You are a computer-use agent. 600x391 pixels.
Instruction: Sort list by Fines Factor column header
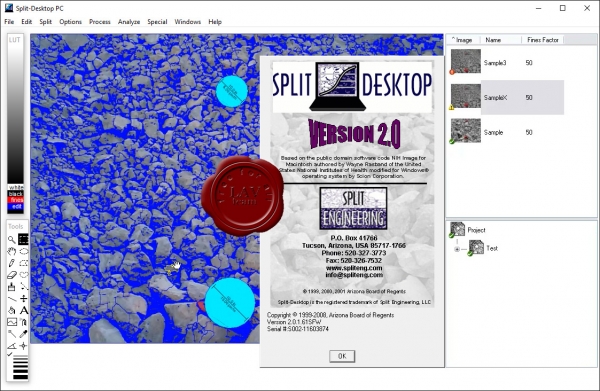[x=543, y=40]
